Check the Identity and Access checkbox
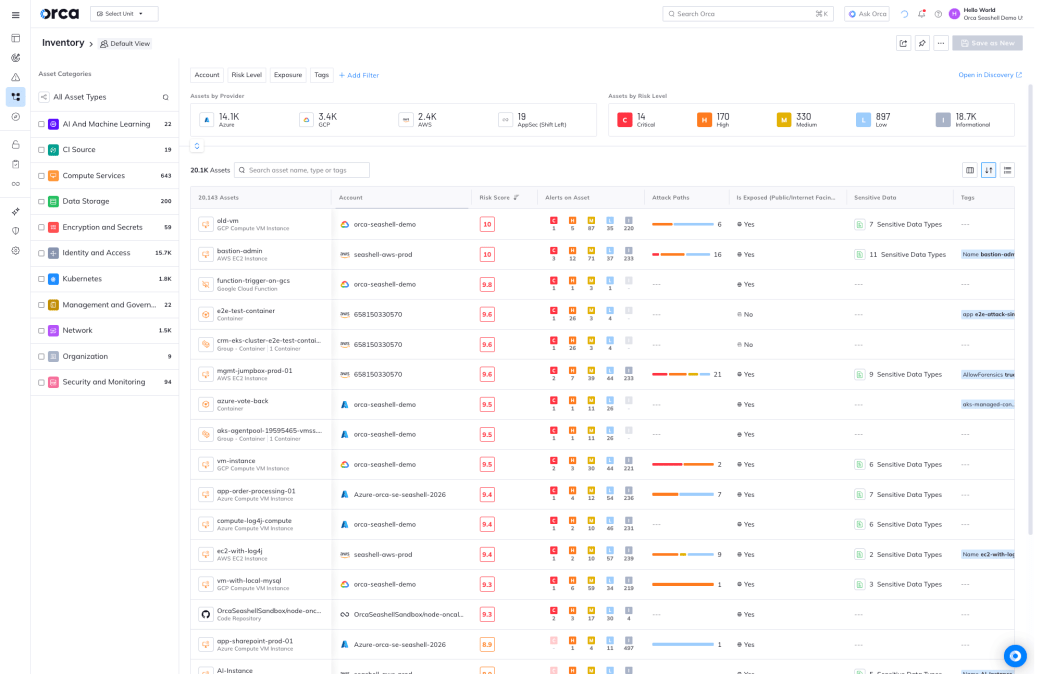The width and height of the screenshot is (1042, 674). [41, 253]
